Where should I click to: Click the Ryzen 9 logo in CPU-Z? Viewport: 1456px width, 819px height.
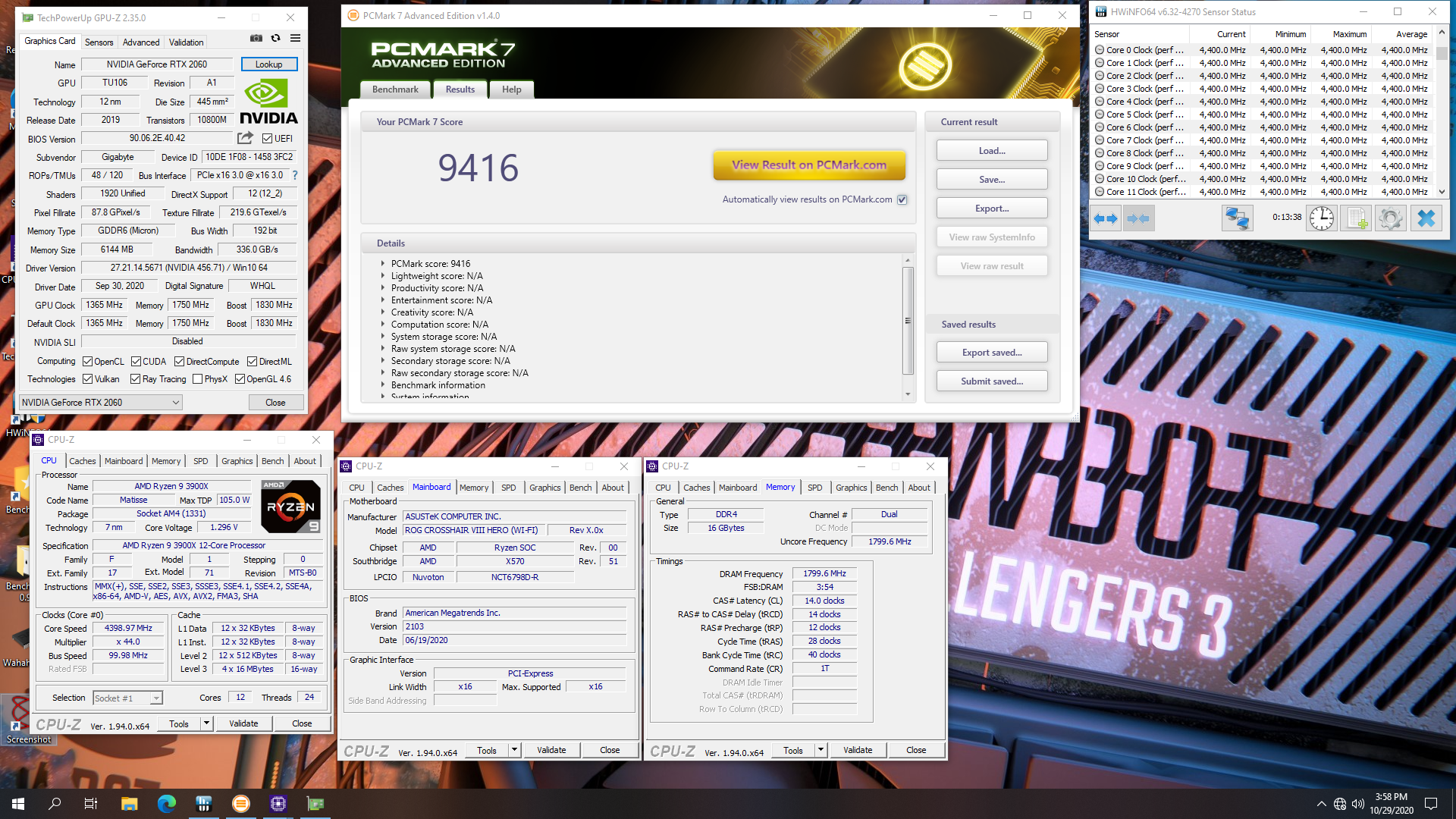coord(290,506)
